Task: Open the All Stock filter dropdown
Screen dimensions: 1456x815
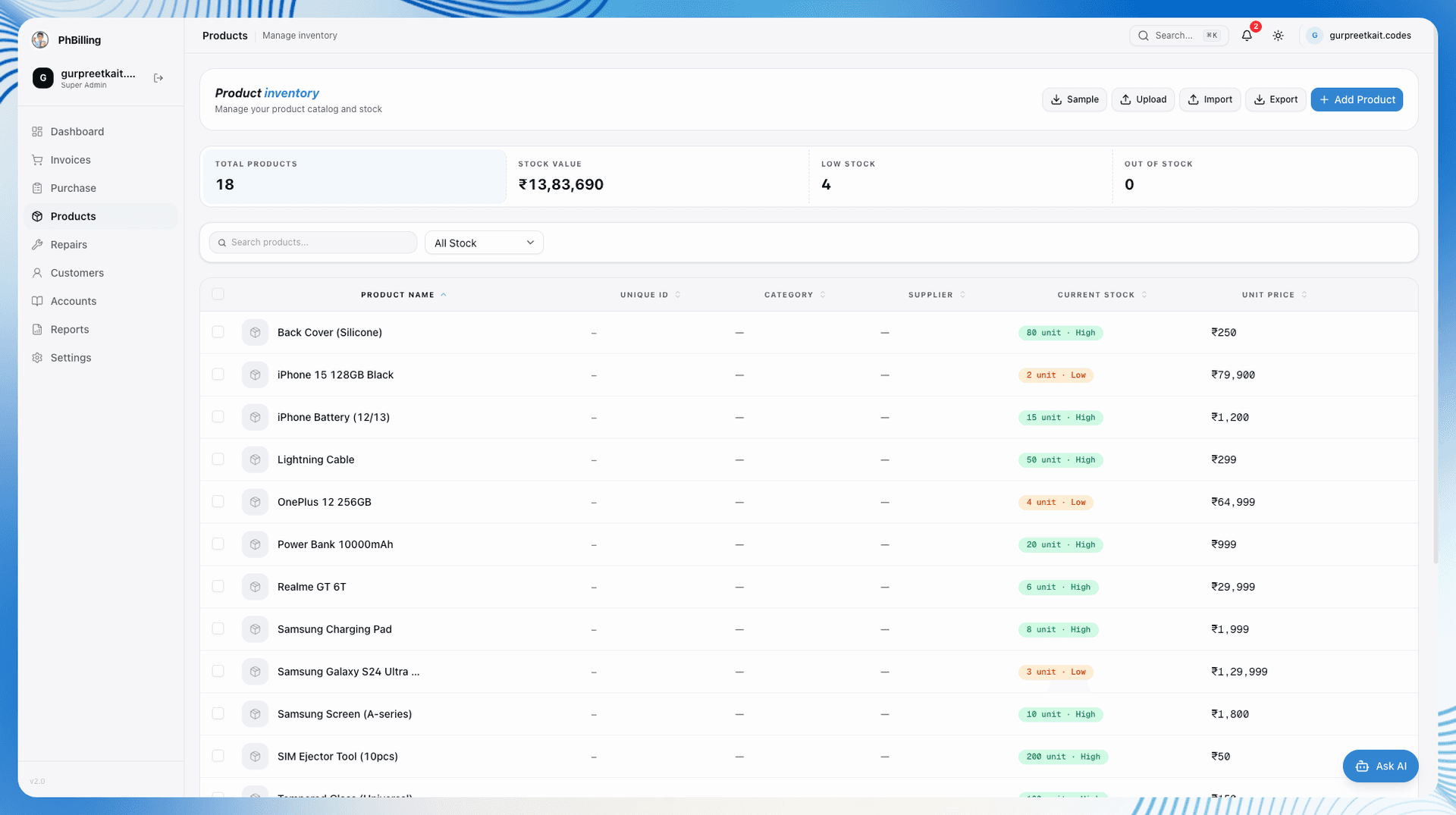Action: [484, 243]
